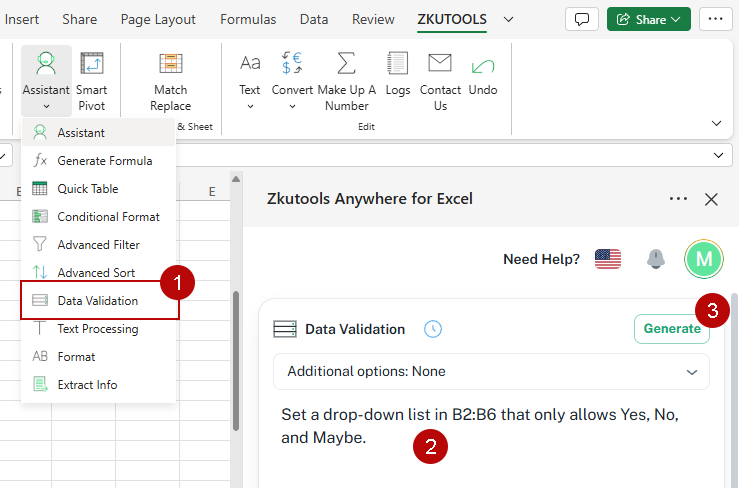Click the Generate button

(x=672, y=329)
